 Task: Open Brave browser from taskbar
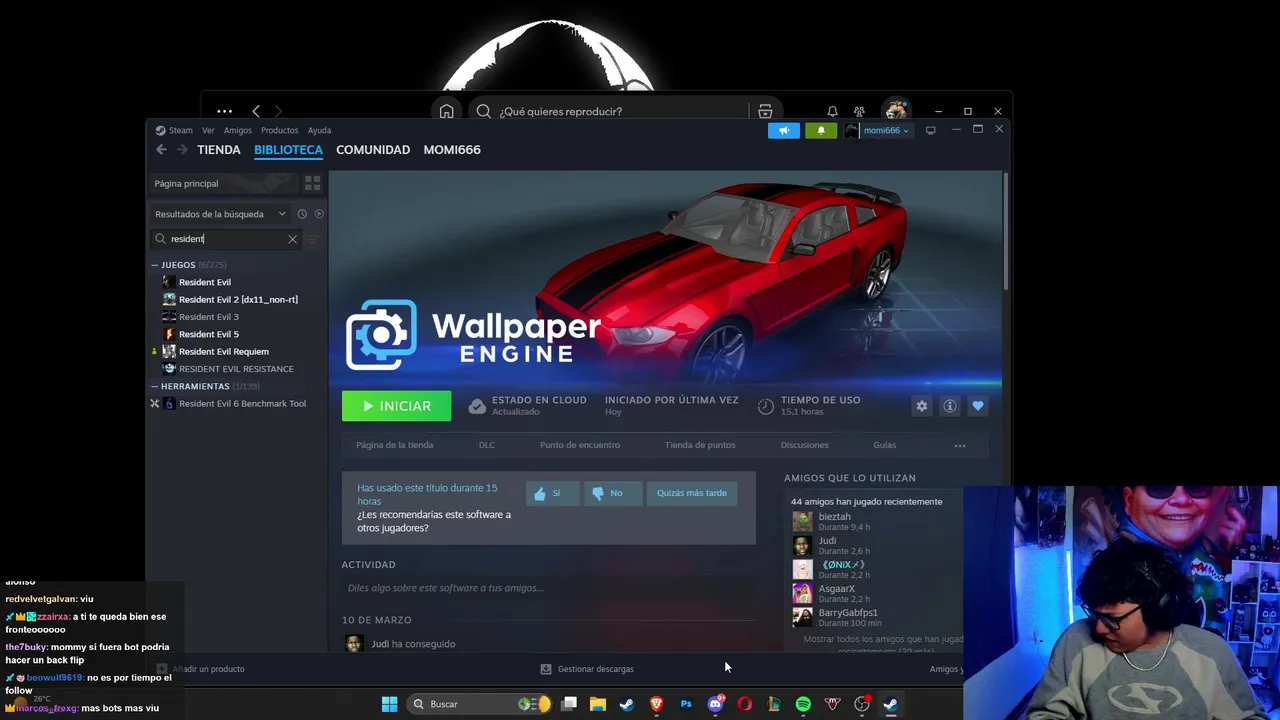point(656,704)
